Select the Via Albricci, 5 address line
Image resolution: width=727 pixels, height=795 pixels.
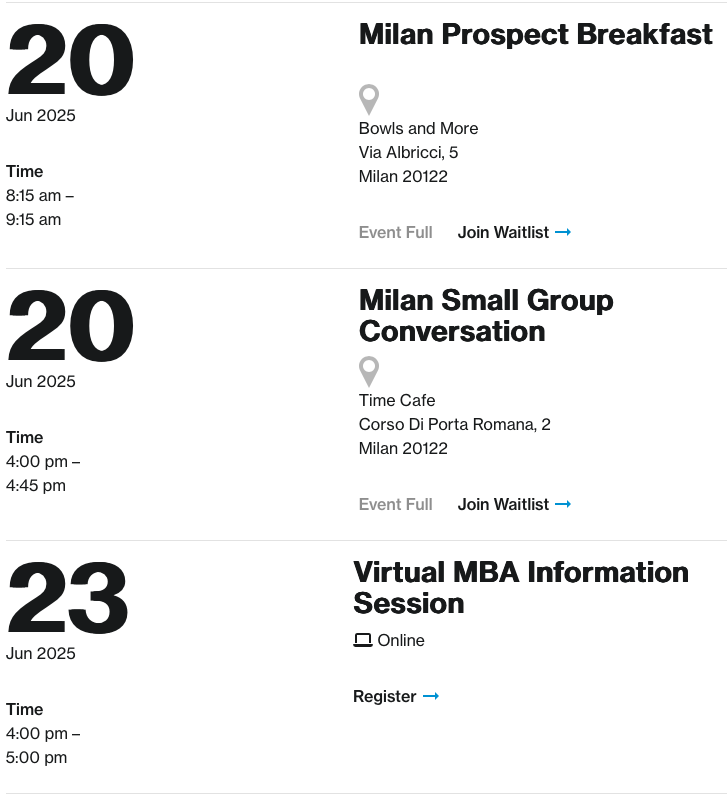[x=408, y=152]
